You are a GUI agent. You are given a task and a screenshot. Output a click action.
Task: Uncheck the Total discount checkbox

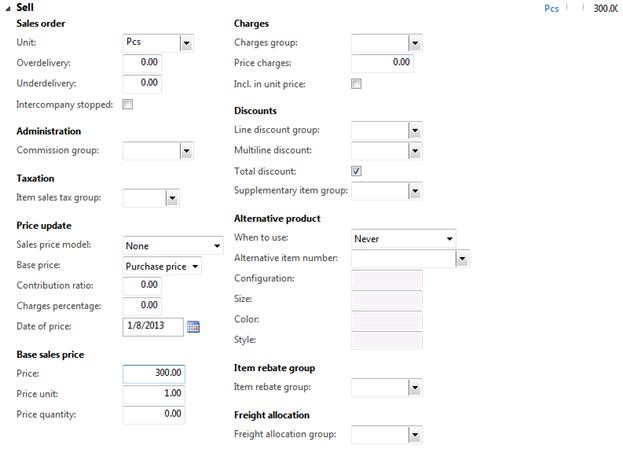pos(356,171)
